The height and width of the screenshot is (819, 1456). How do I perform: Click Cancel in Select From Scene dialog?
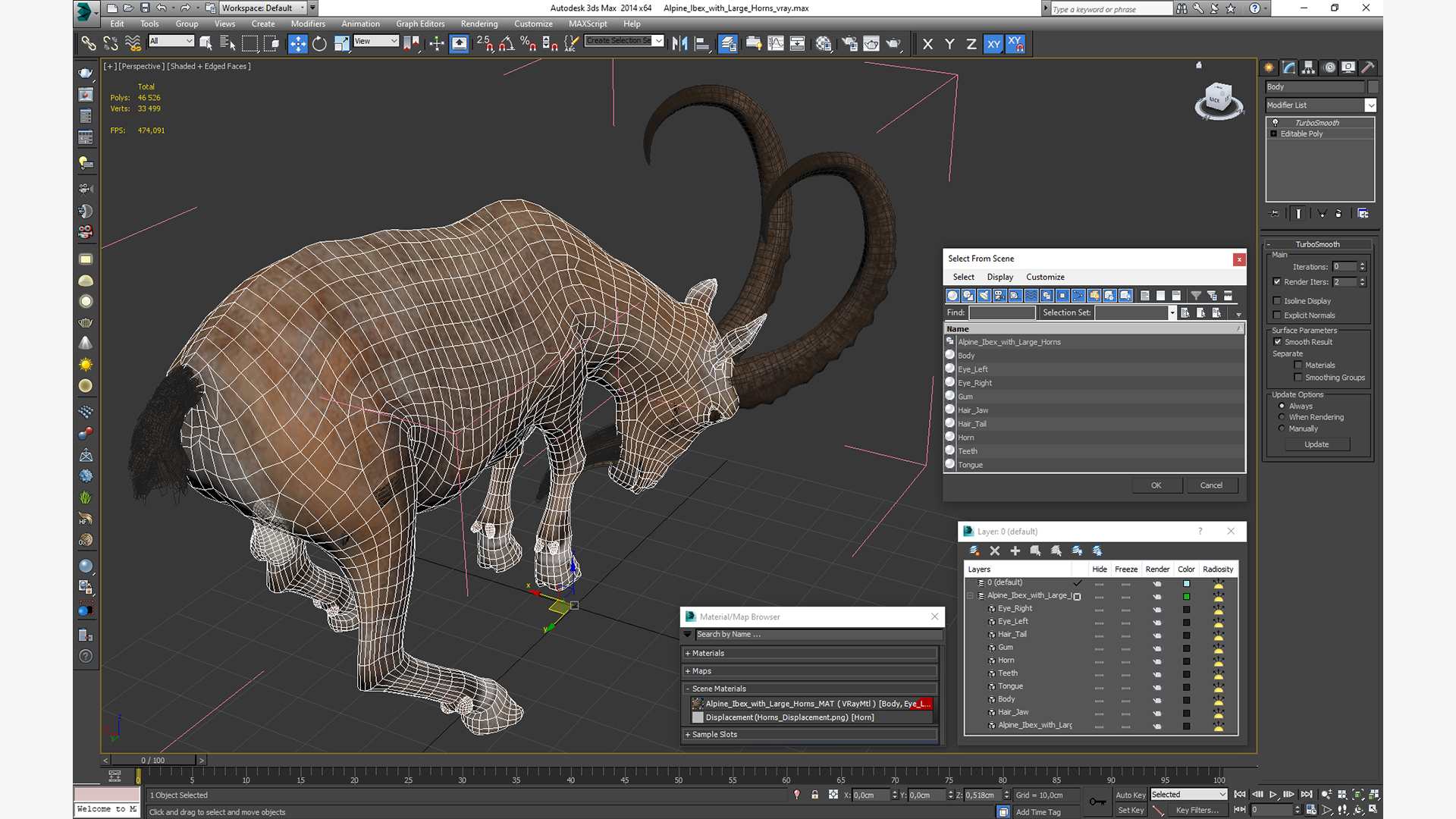(1211, 485)
